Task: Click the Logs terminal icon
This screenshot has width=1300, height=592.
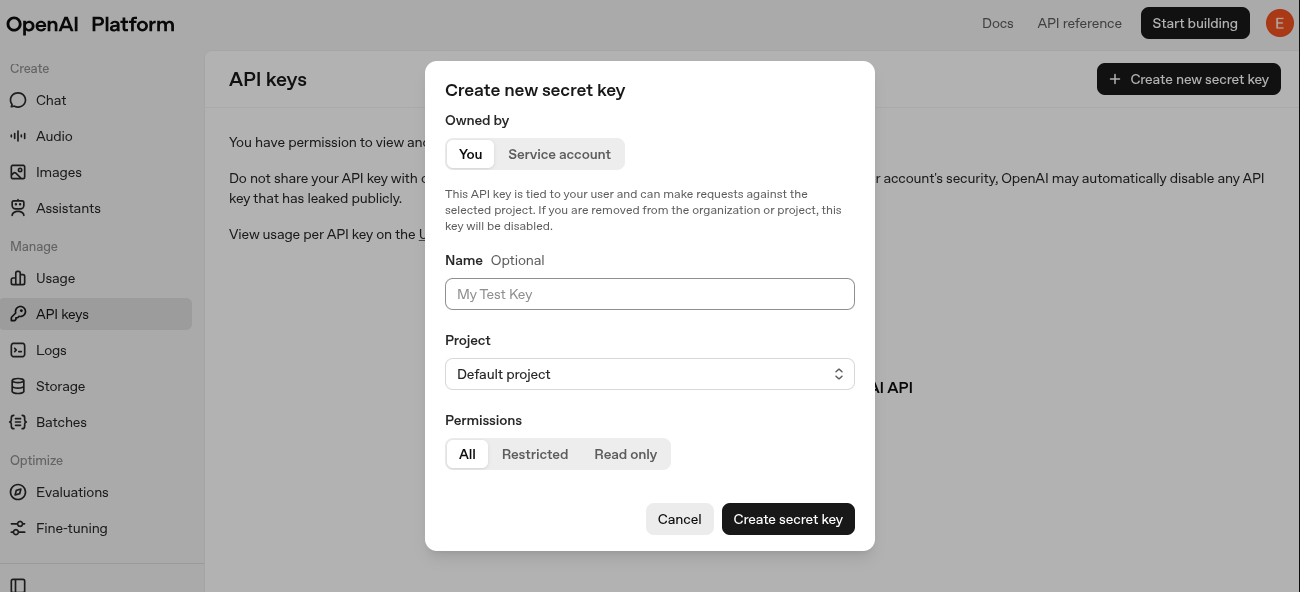Action: point(18,350)
